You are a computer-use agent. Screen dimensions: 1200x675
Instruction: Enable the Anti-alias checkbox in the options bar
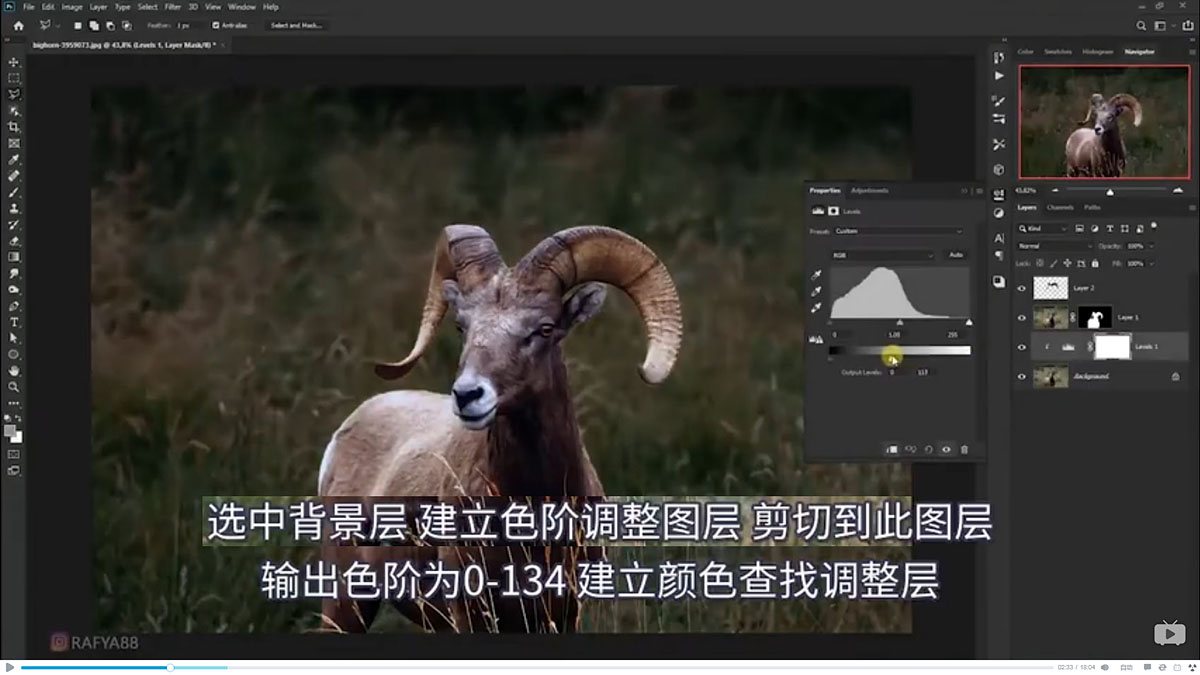click(218, 25)
